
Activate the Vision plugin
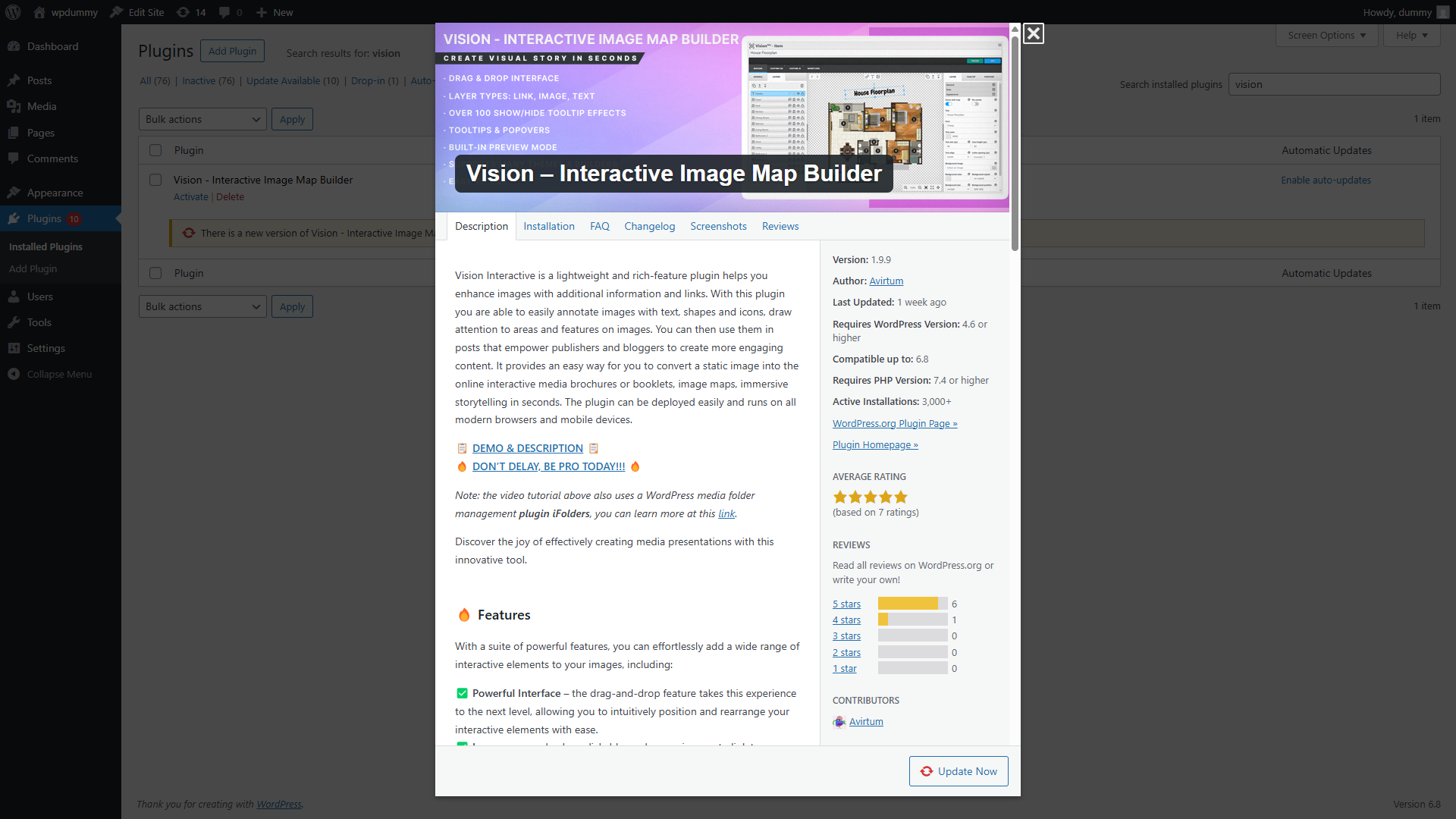(x=190, y=196)
